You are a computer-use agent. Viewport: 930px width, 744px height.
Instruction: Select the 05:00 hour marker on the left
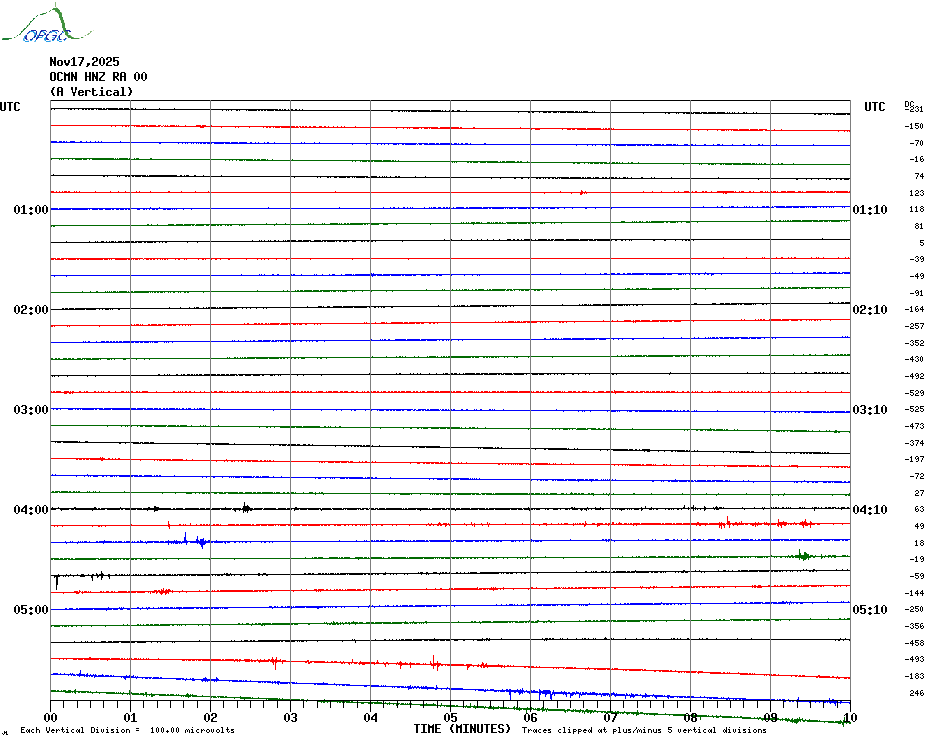click(31, 610)
